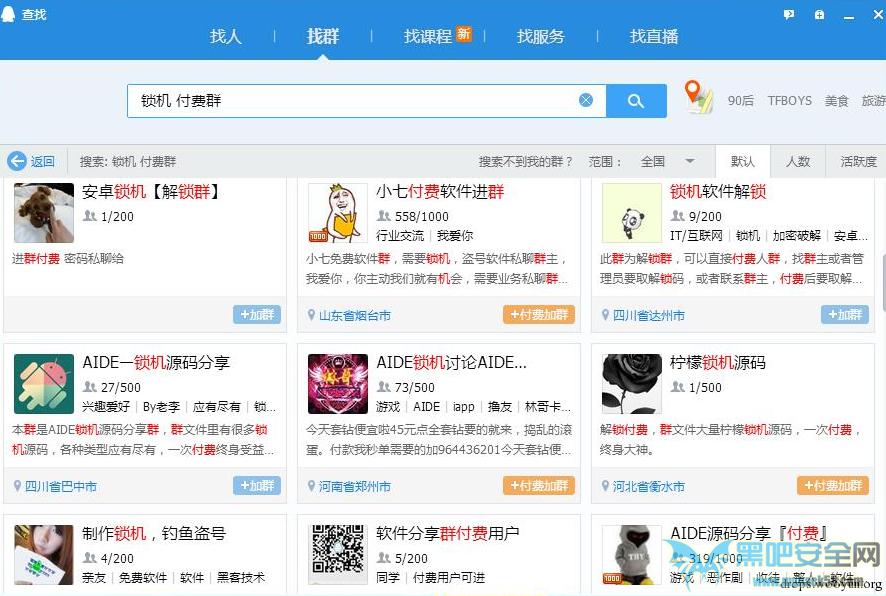Open group title 制作锁机,钓鱼盗号
This screenshot has height=596, width=886.
pos(154,533)
